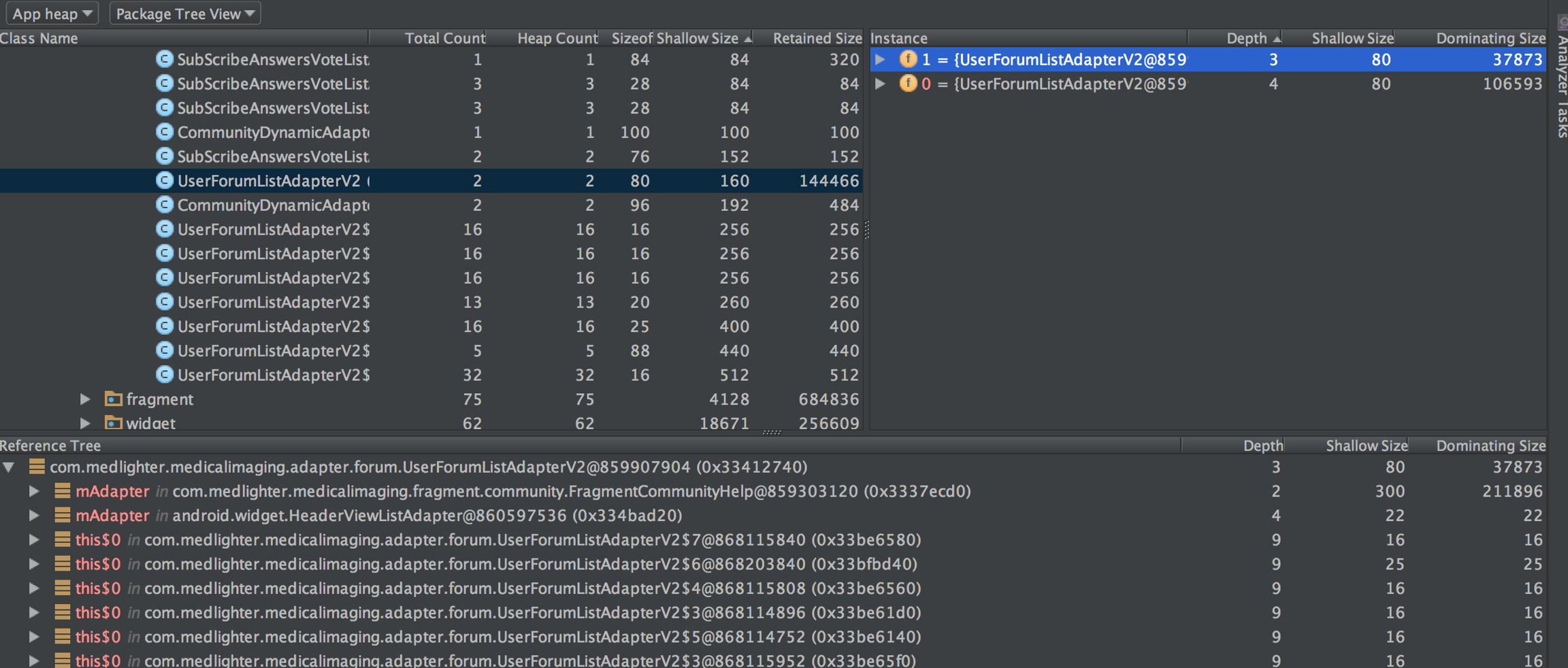Click the root reference tree node icon
The height and width of the screenshot is (668, 1568).
click(37, 467)
